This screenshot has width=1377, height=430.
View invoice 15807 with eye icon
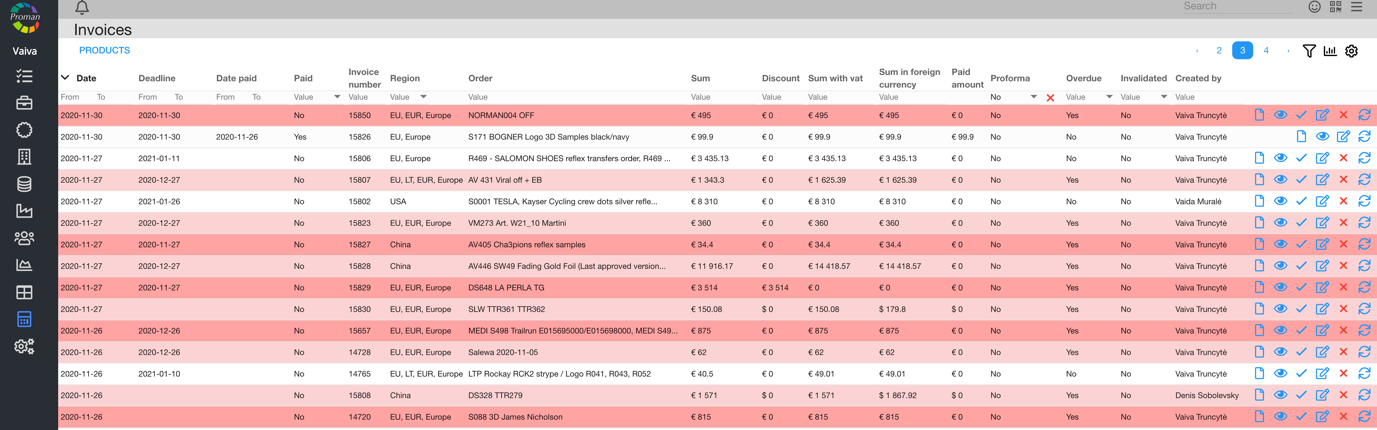click(x=1280, y=180)
